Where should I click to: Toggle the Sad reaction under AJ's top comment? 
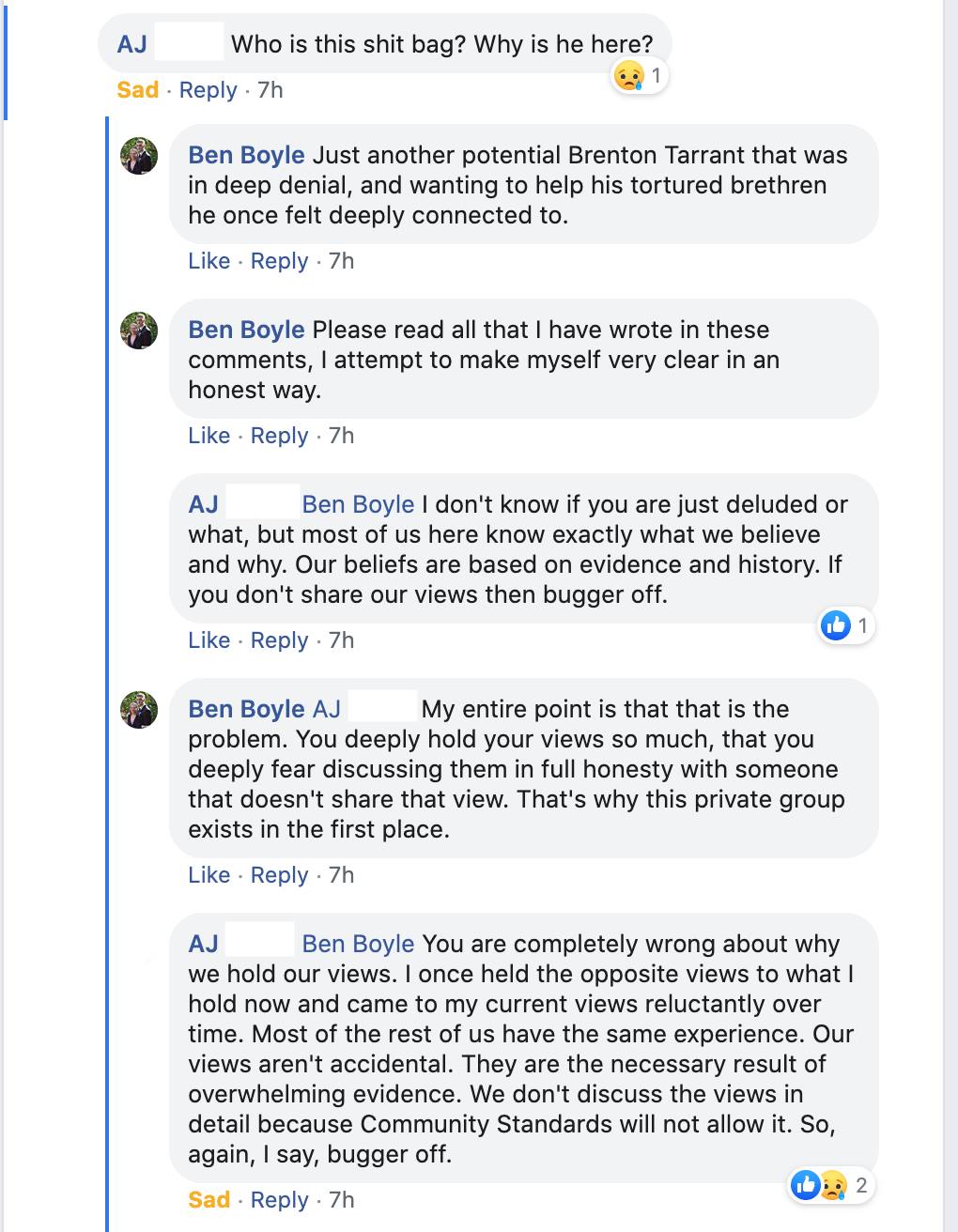pos(137,90)
